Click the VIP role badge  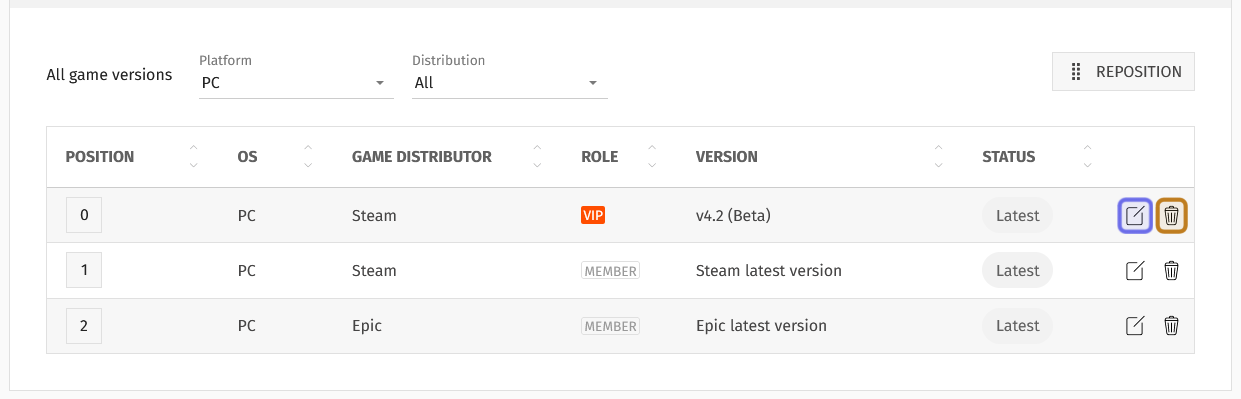(594, 215)
